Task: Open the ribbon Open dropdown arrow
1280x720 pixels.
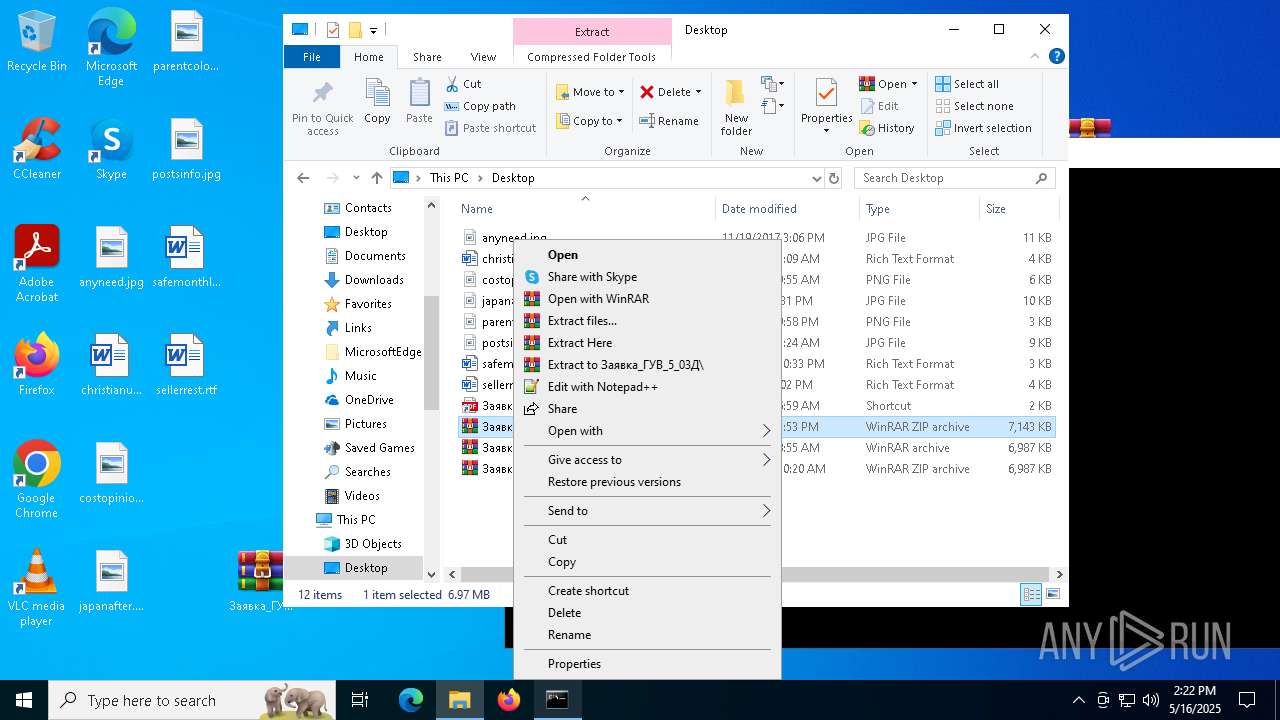Action: (914, 84)
